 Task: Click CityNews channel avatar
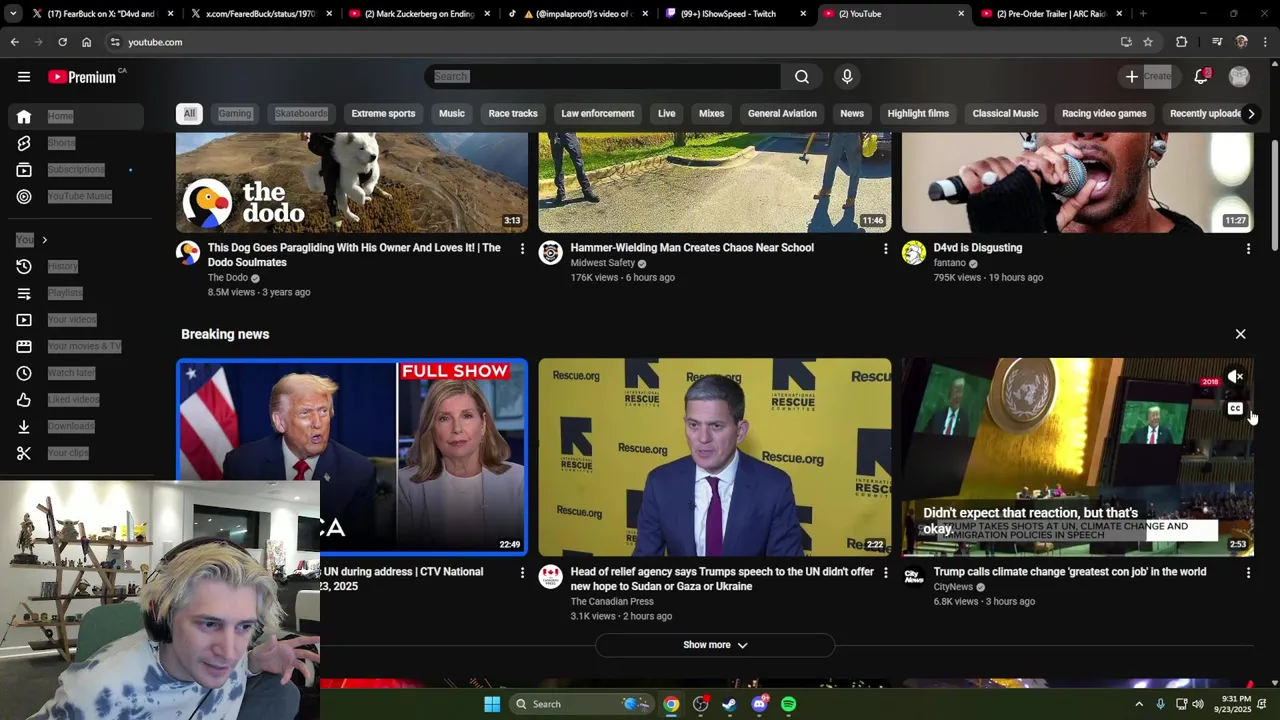(914, 576)
